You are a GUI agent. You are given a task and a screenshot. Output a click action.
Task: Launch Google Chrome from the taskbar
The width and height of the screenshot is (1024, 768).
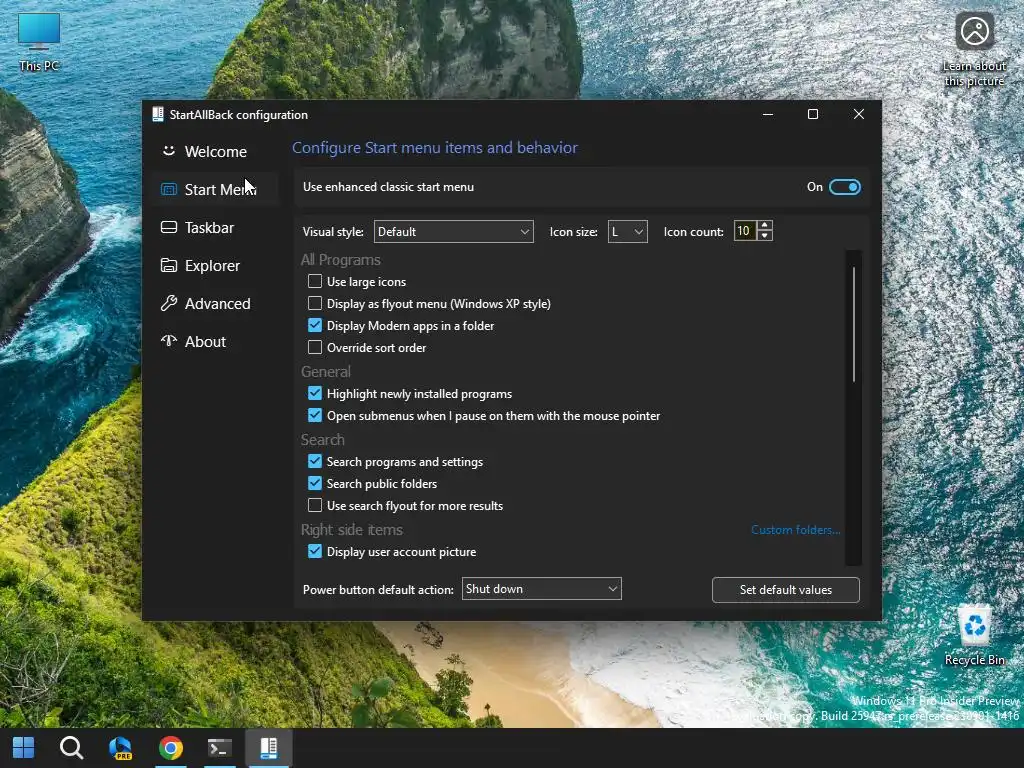170,748
